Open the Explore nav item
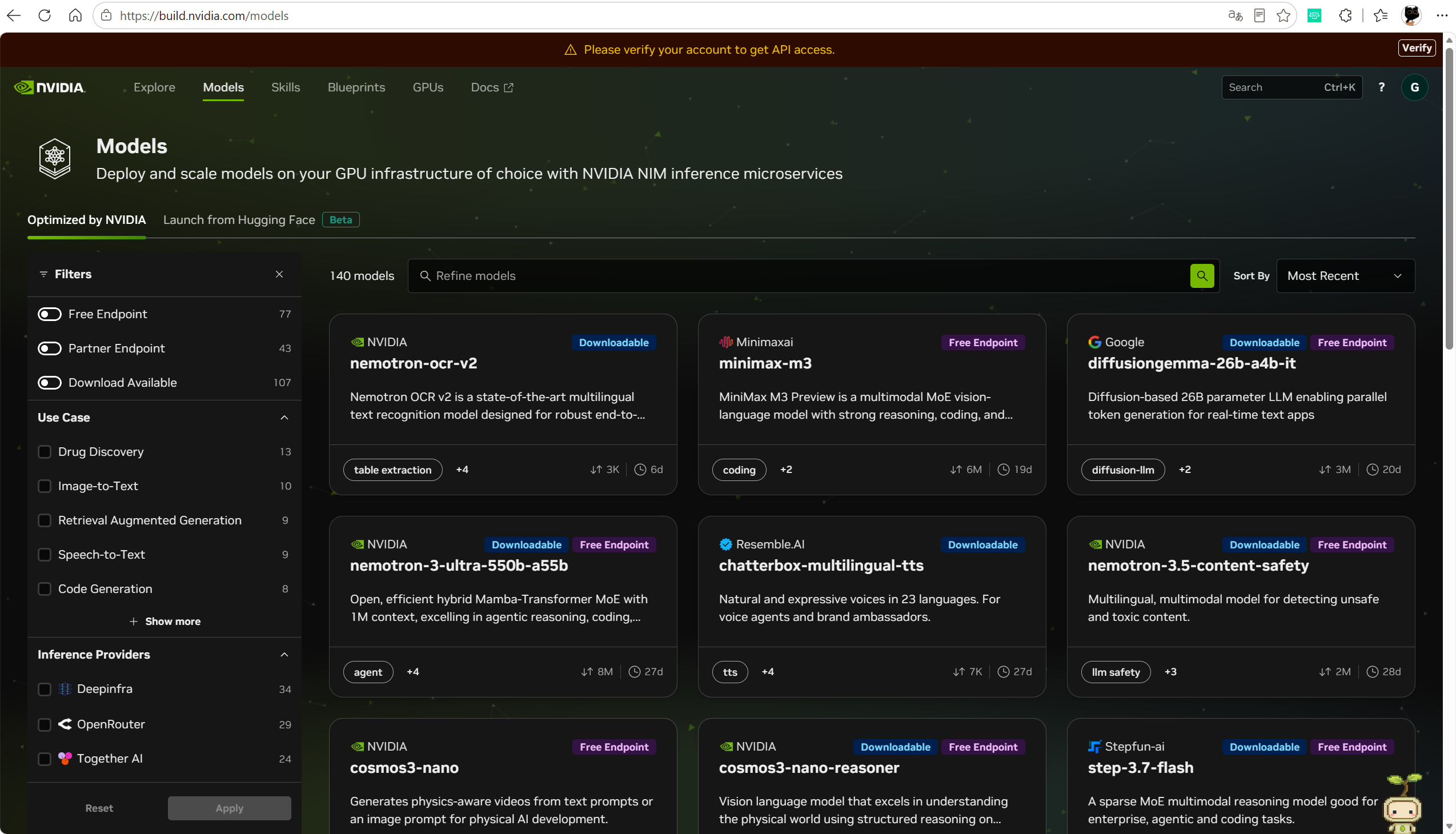 (x=154, y=87)
